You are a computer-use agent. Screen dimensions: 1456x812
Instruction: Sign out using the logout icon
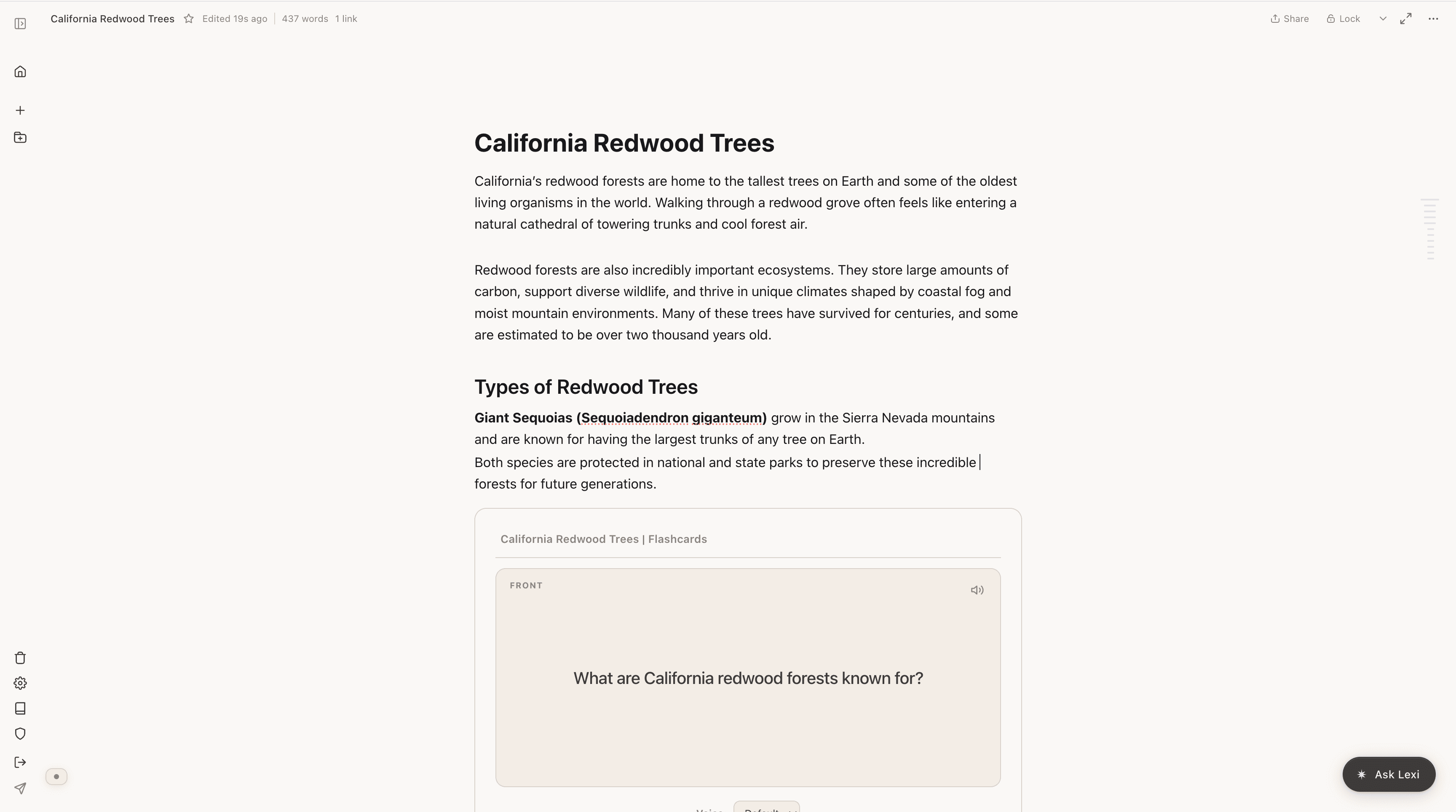pyautogui.click(x=20, y=762)
